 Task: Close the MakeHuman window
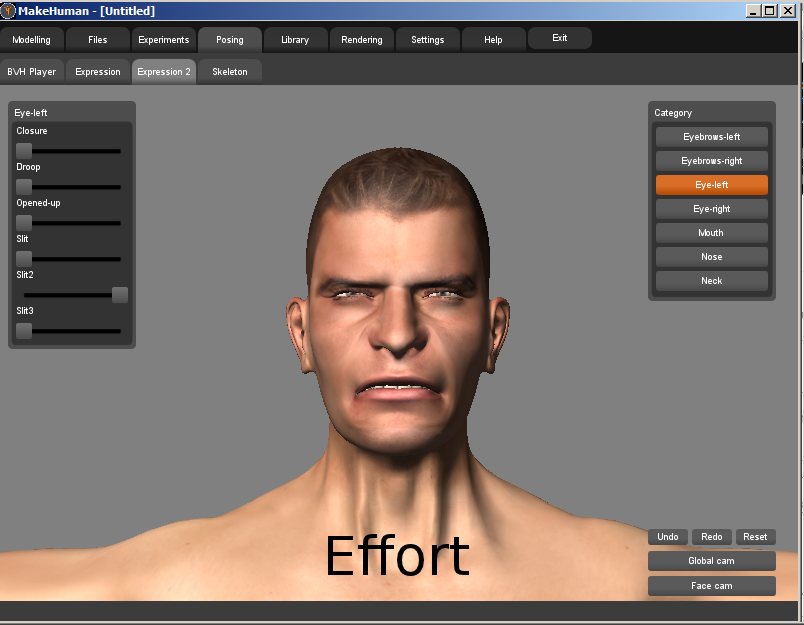pyautogui.click(x=787, y=11)
